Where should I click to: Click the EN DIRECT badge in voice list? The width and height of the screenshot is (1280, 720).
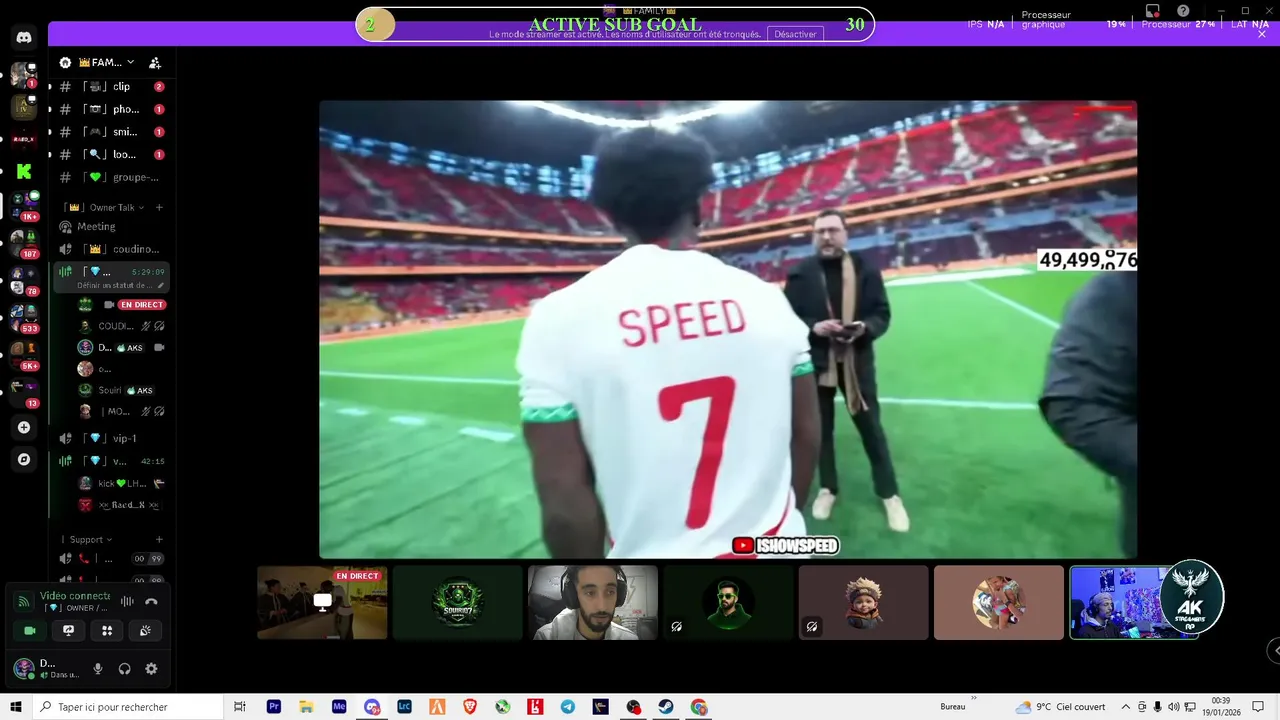tap(142, 305)
